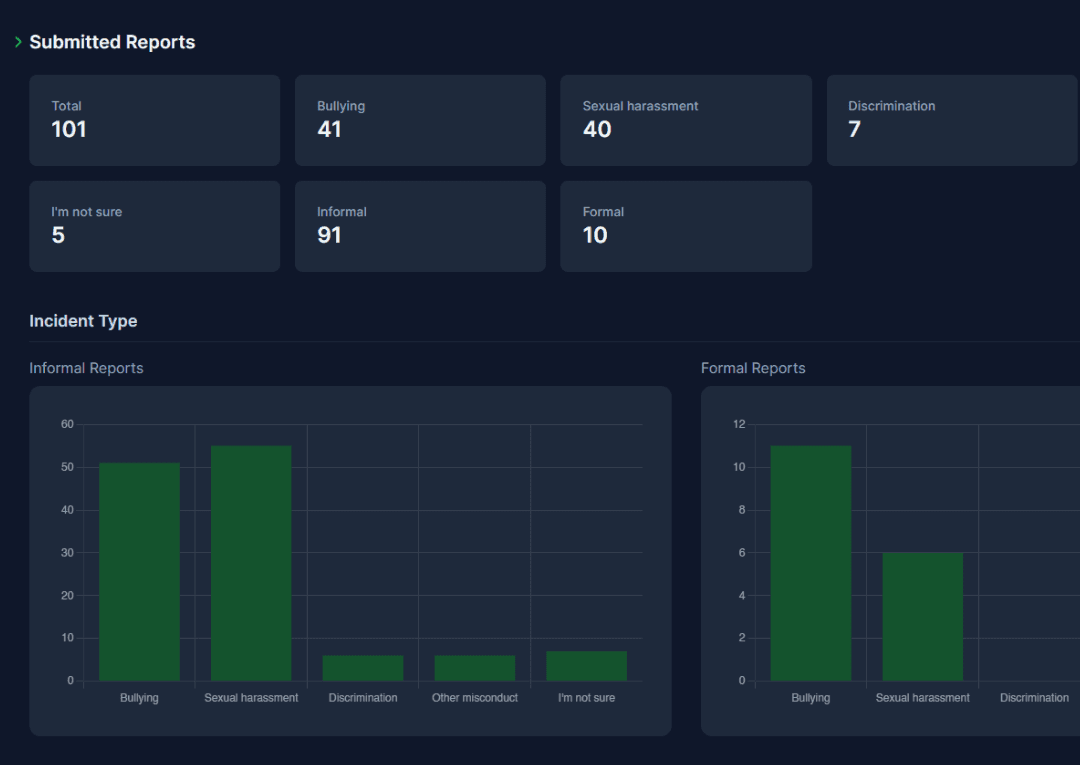1080x765 pixels.
Task: Click the Formal Reports chart title
Action: (753, 368)
